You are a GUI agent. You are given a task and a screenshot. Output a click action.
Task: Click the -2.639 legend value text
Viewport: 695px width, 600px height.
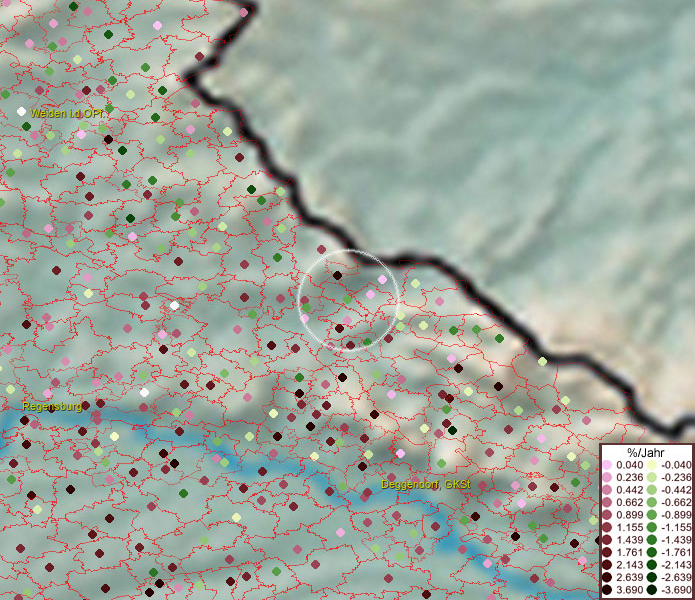pos(675,578)
